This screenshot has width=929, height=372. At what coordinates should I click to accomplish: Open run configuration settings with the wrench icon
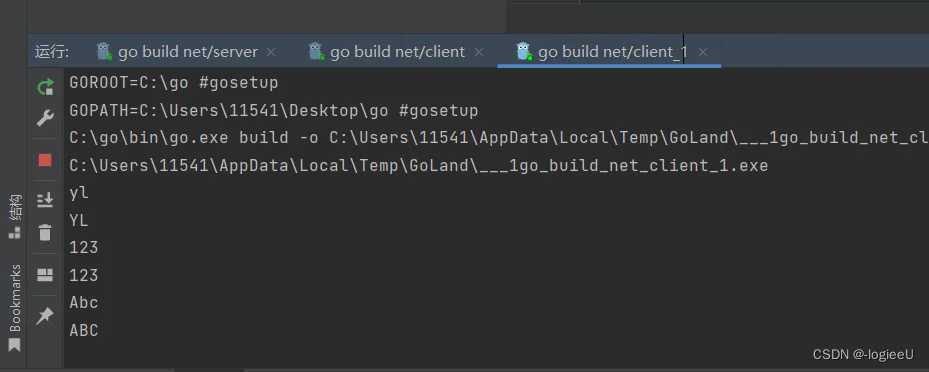[45, 118]
